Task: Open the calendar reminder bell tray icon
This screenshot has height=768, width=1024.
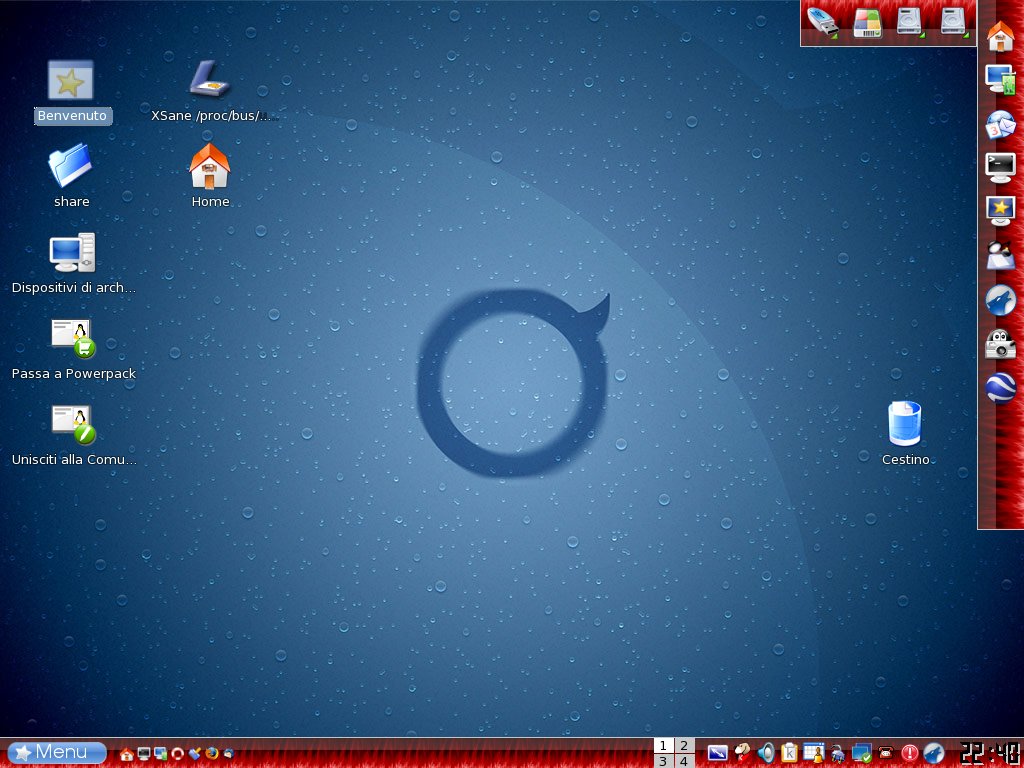Action: coord(814,754)
